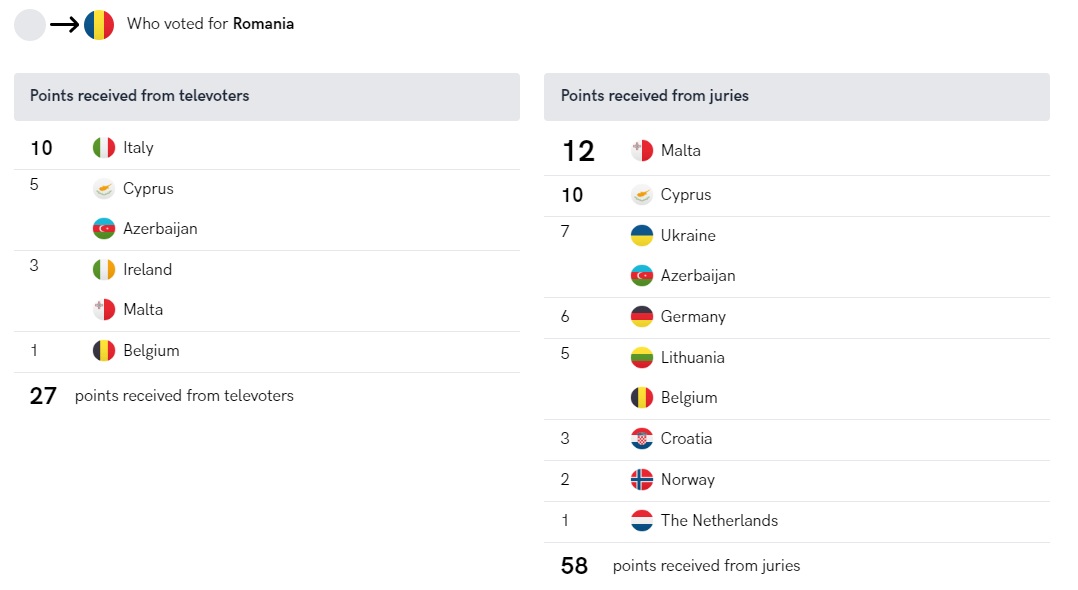Click the Romania flag icon in header
This screenshot has height=590, width=1078.
coord(99,25)
